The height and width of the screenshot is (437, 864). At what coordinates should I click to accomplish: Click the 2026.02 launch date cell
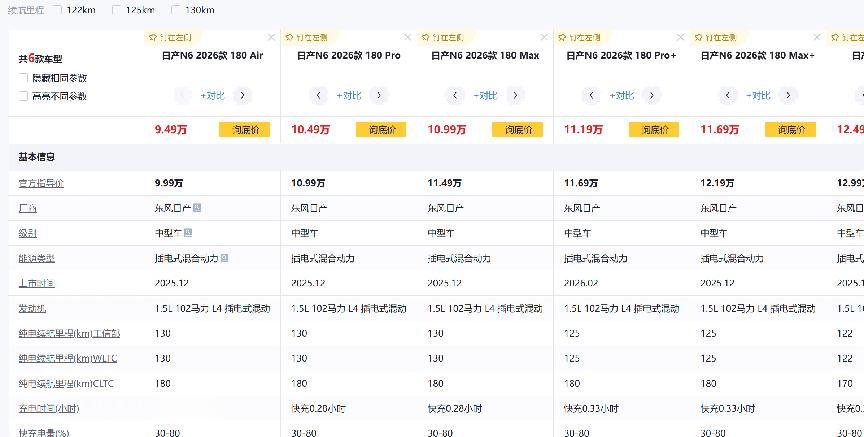[x=581, y=283]
